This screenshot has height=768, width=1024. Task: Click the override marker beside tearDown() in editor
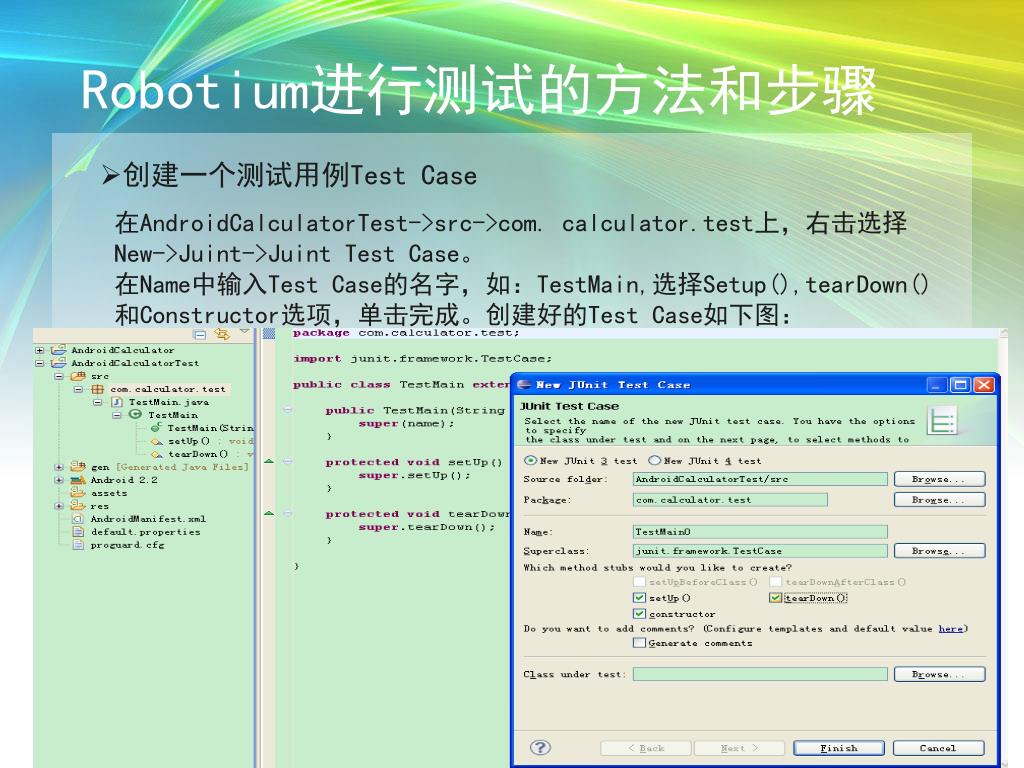pos(268,514)
